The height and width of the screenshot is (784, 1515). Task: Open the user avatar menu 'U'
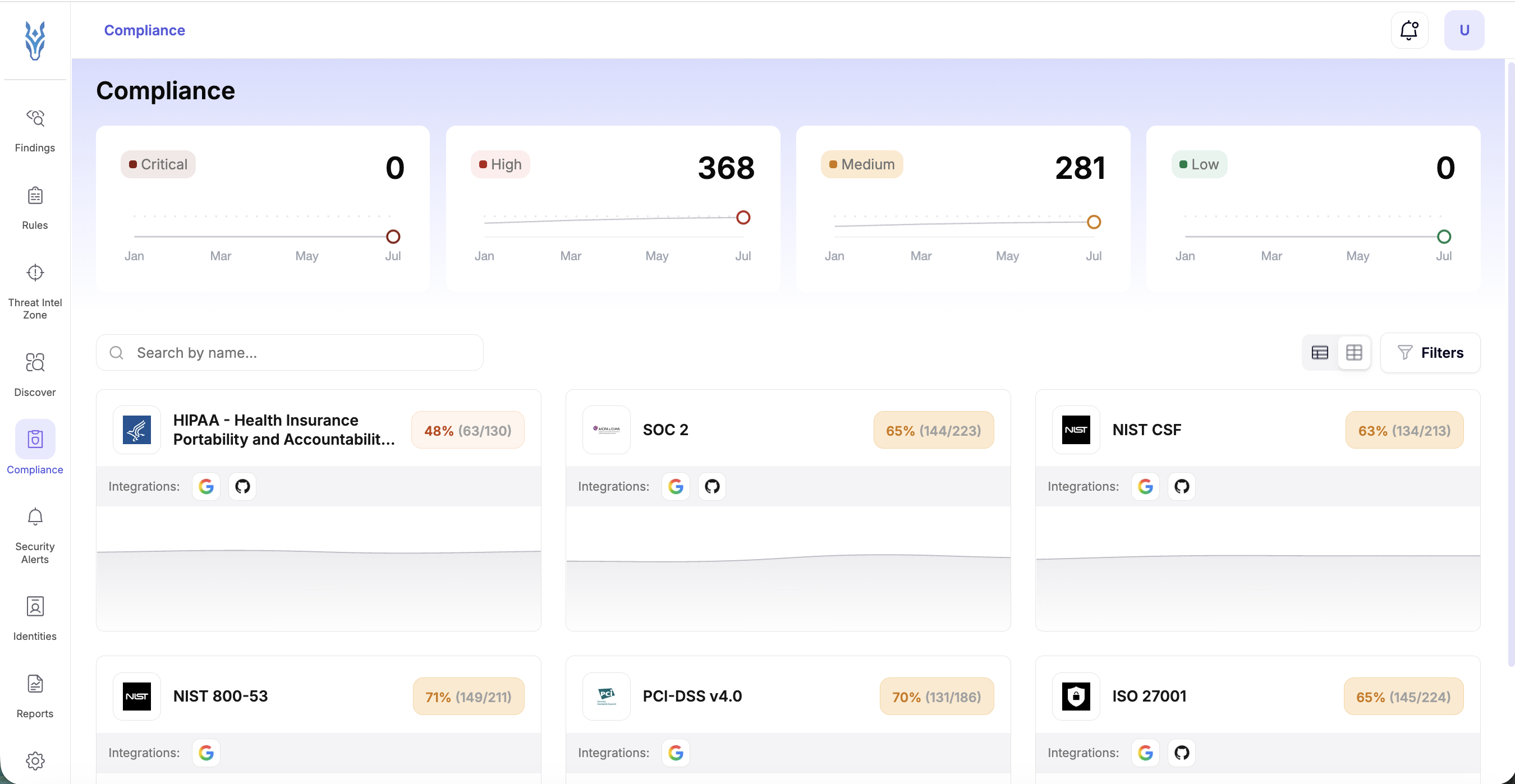1464,30
